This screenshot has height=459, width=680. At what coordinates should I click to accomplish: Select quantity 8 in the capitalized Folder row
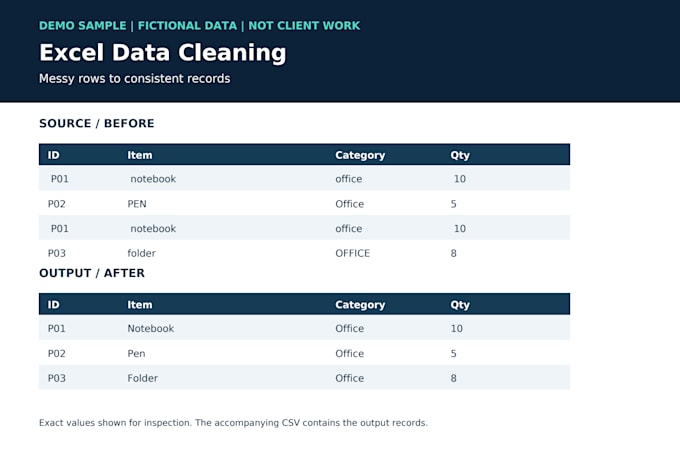click(x=453, y=378)
